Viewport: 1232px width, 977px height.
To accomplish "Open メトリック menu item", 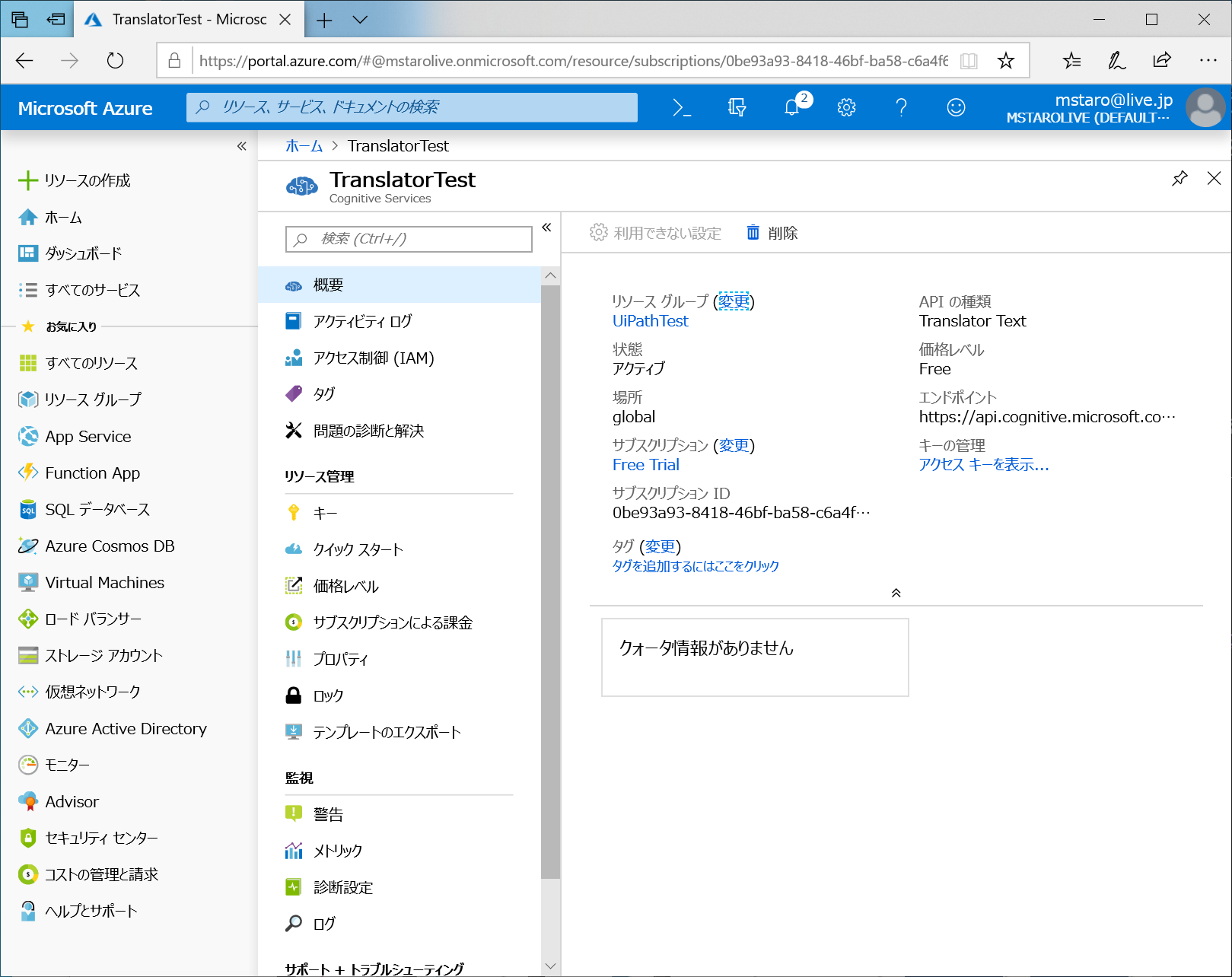I will click(x=400, y=851).
